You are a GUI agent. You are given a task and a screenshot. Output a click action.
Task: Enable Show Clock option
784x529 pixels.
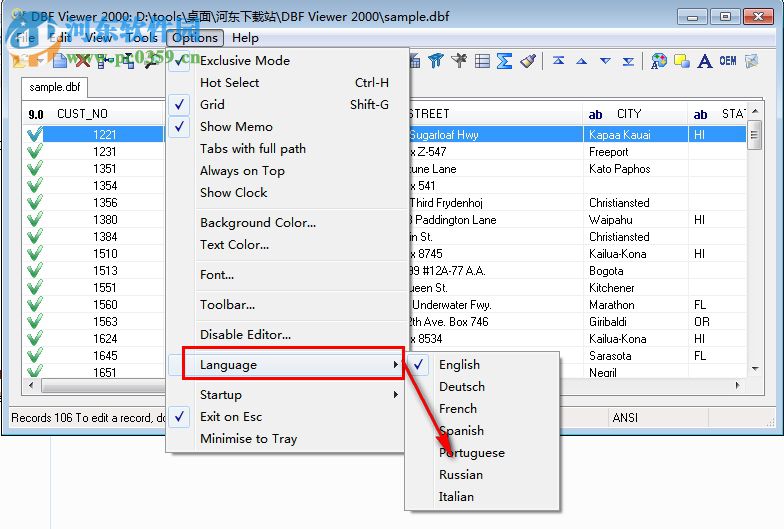[x=286, y=192]
